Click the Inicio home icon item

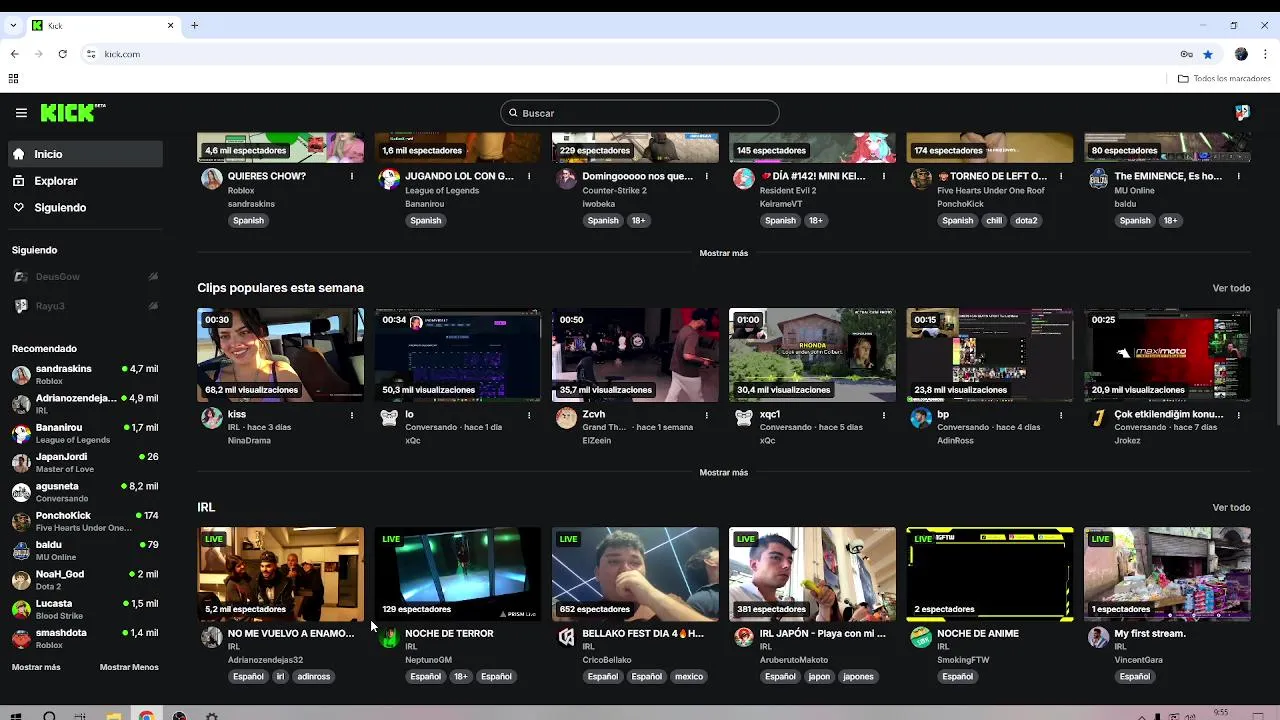coord(85,154)
